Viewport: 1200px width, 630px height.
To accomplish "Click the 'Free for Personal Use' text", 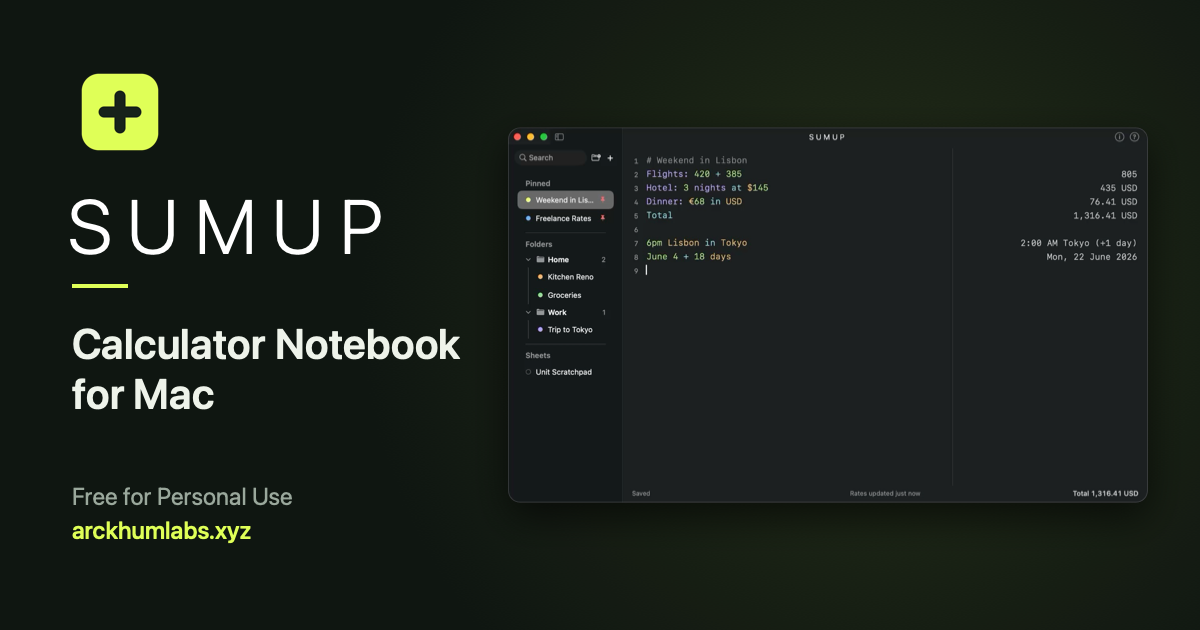I will (x=182, y=497).
